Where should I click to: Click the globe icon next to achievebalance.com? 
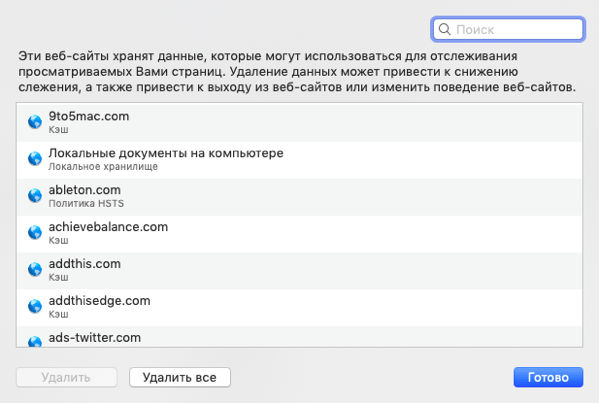(x=35, y=232)
